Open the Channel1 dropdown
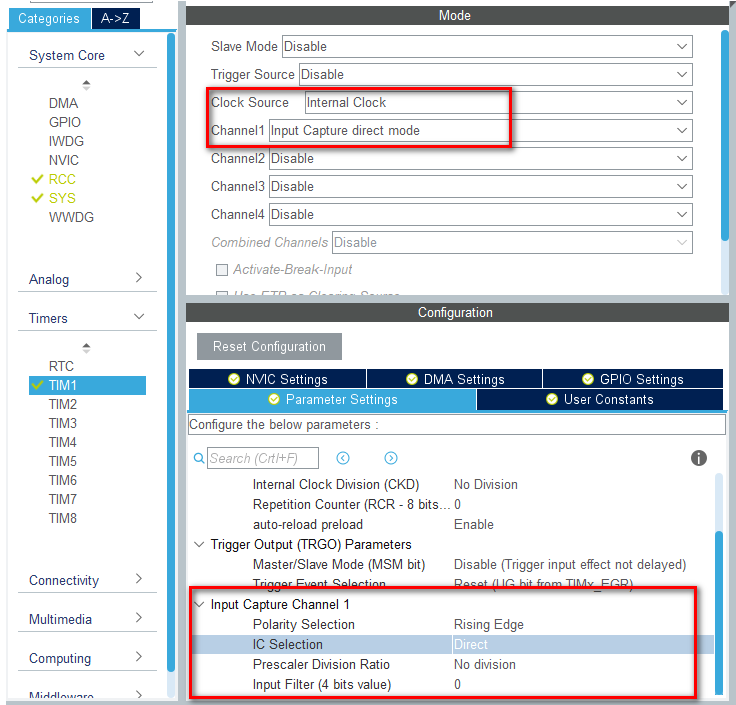736x705 pixels. pos(481,130)
